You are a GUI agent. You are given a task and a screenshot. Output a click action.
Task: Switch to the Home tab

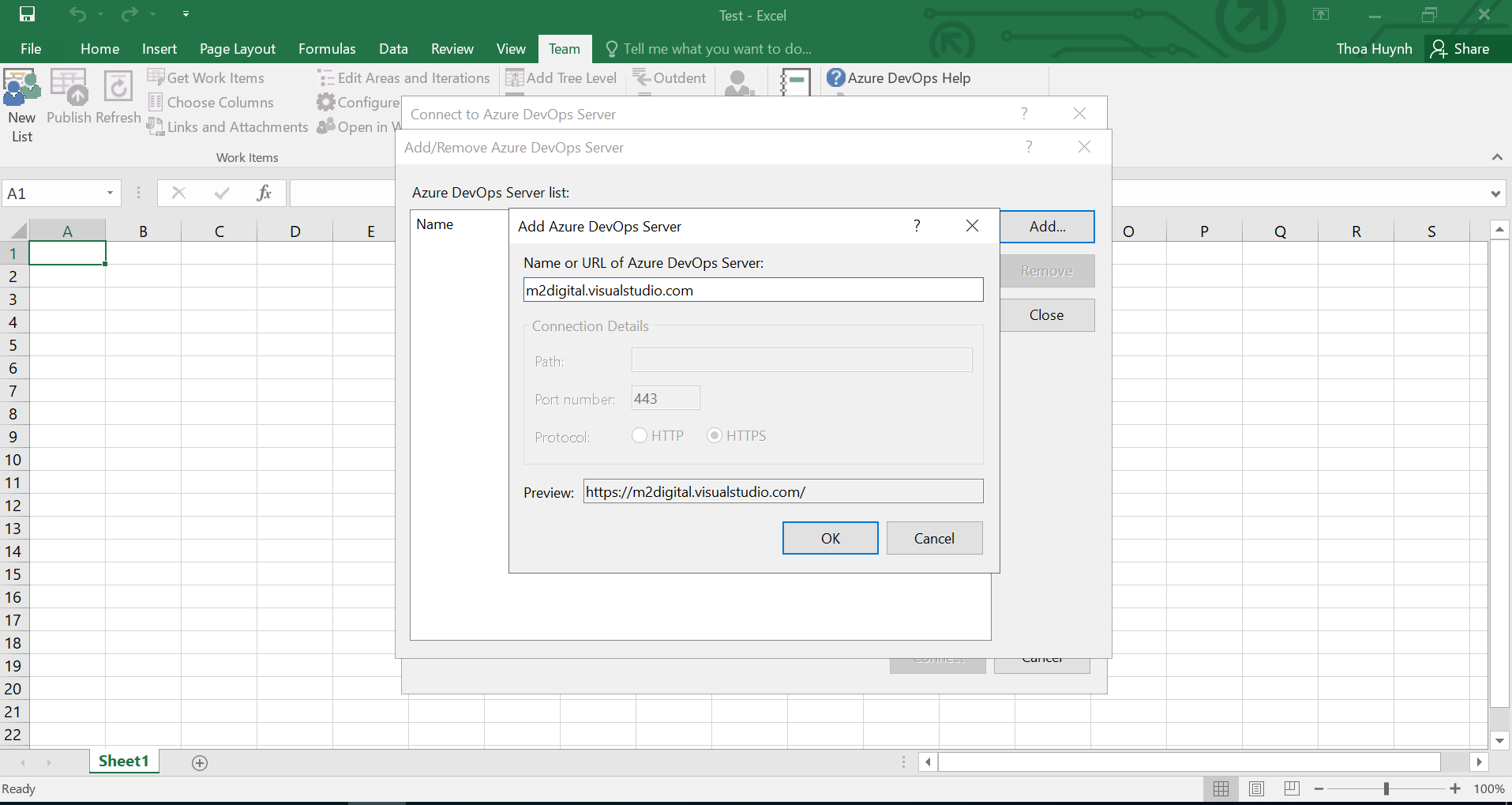pyautogui.click(x=100, y=48)
